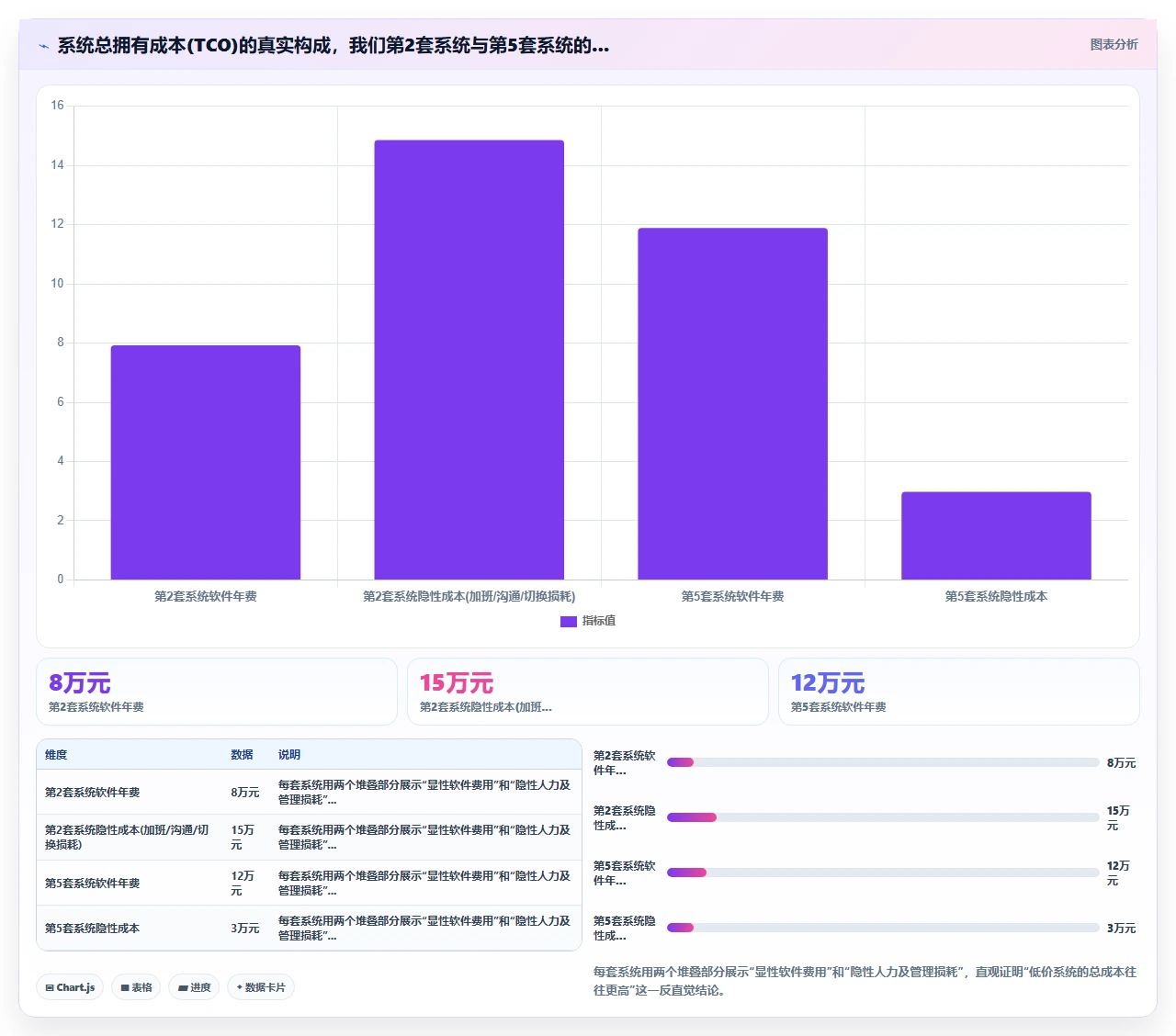Select the 进度 tag chip
Image resolution: width=1176 pixels, height=1036 pixels.
194,987
